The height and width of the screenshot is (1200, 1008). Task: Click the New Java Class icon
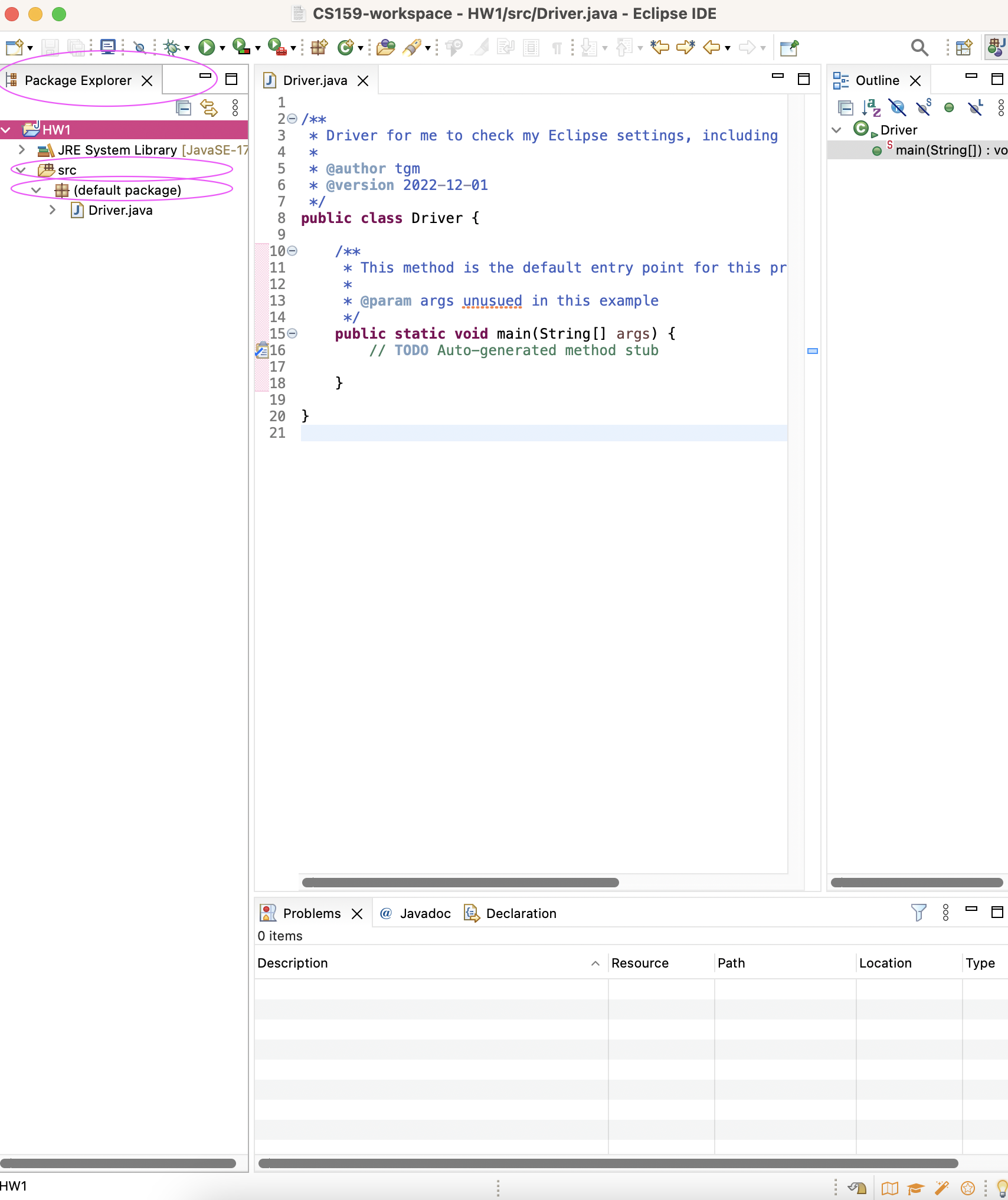pyautogui.click(x=345, y=47)
